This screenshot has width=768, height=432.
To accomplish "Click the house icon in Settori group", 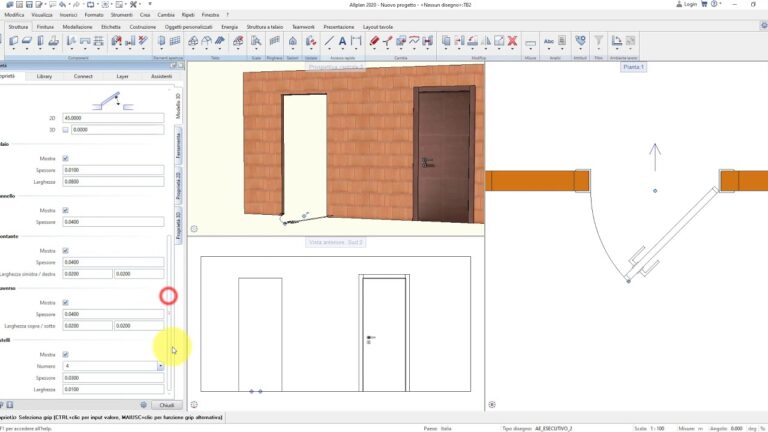I will (x=292, y=41).
